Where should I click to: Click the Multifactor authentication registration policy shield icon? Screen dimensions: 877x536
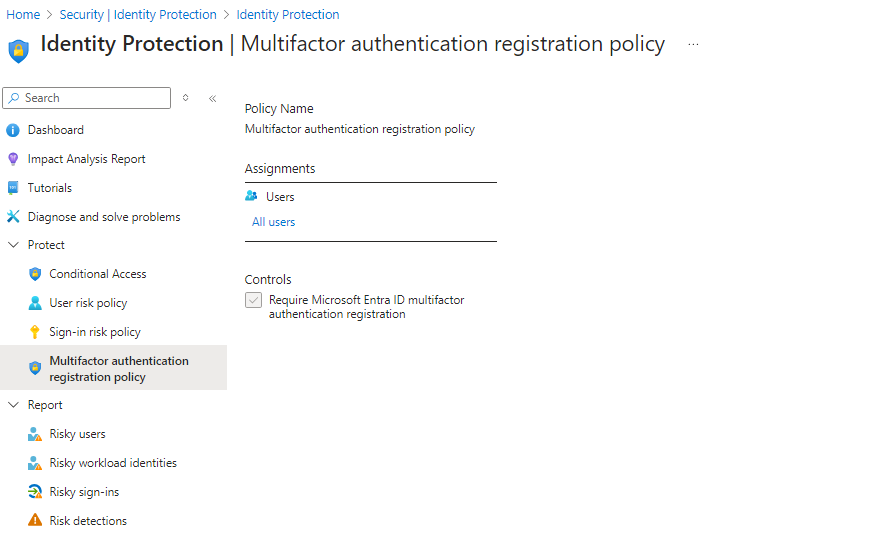(x=35, y=368)
